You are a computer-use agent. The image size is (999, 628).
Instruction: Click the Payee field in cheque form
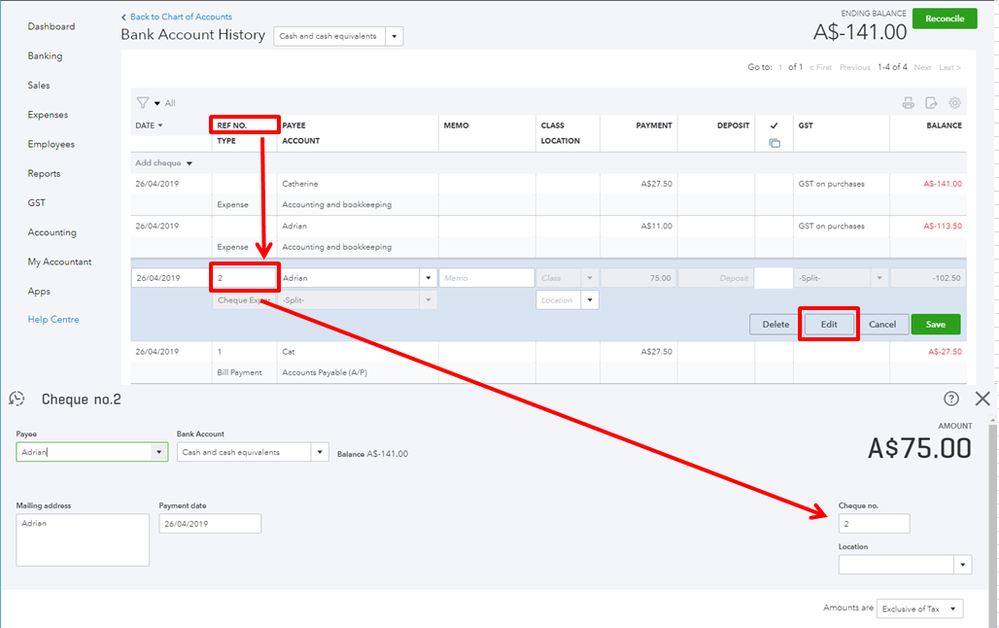click(x=83, y=452)
